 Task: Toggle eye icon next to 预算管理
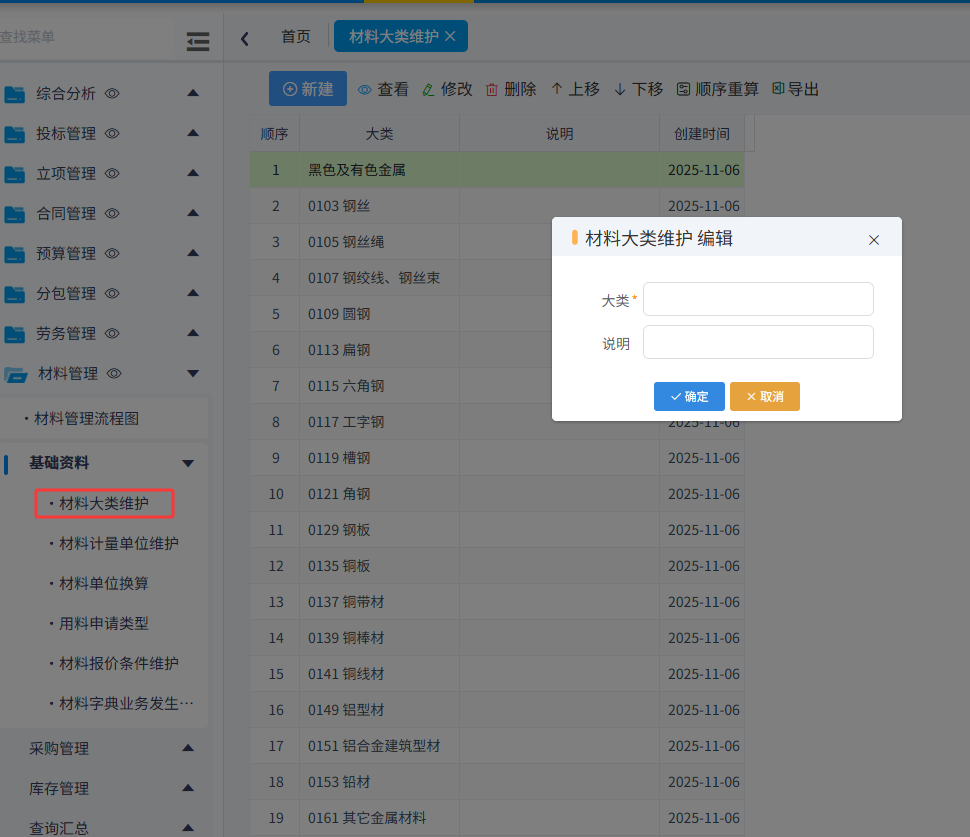tap(112, 253)
